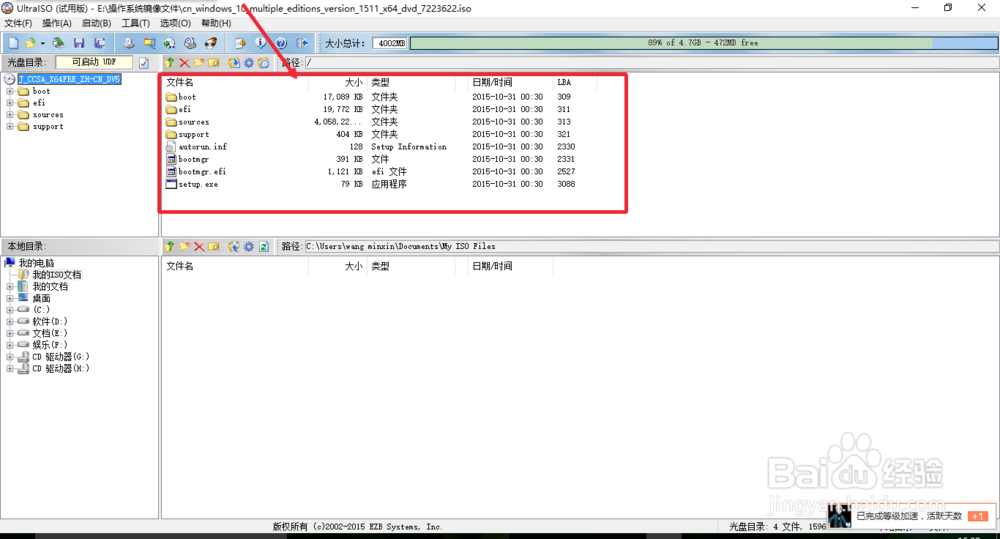Click the image path field showing /
Image resolution: width=1000 pixels, height=539 pixels.
tap(651, 63)
